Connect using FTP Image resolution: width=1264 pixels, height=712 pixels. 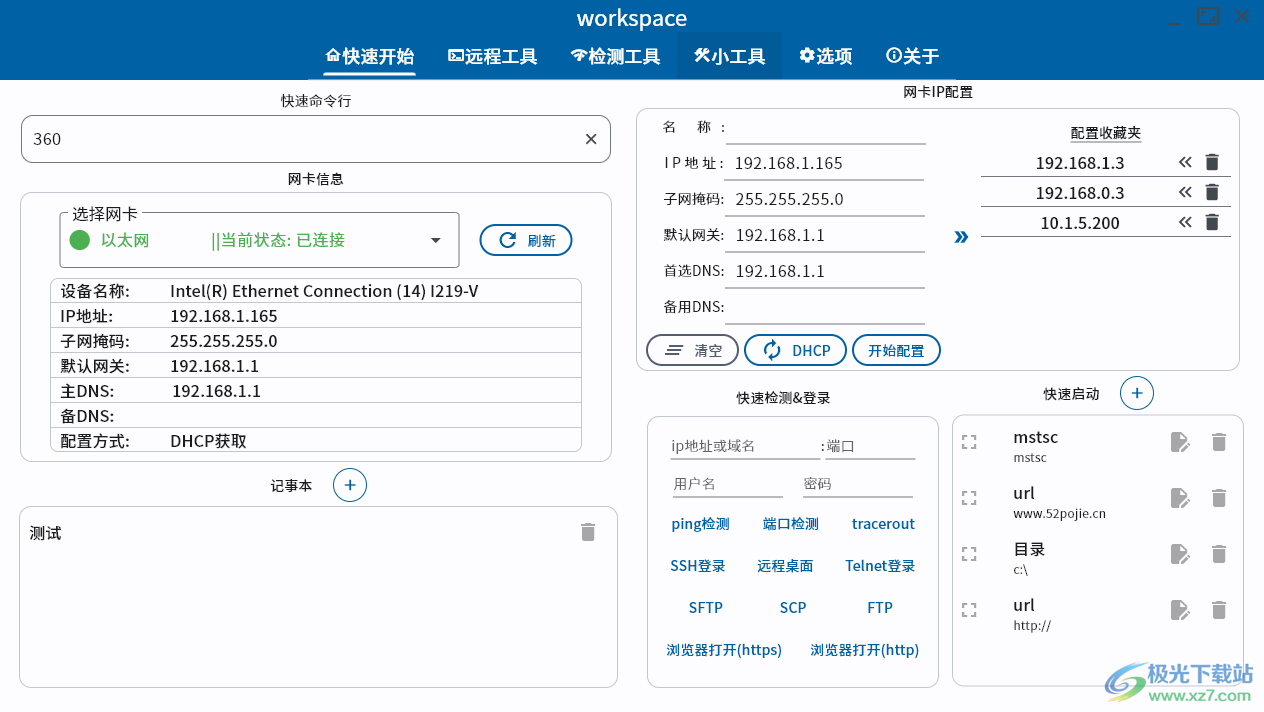[880, 608]
